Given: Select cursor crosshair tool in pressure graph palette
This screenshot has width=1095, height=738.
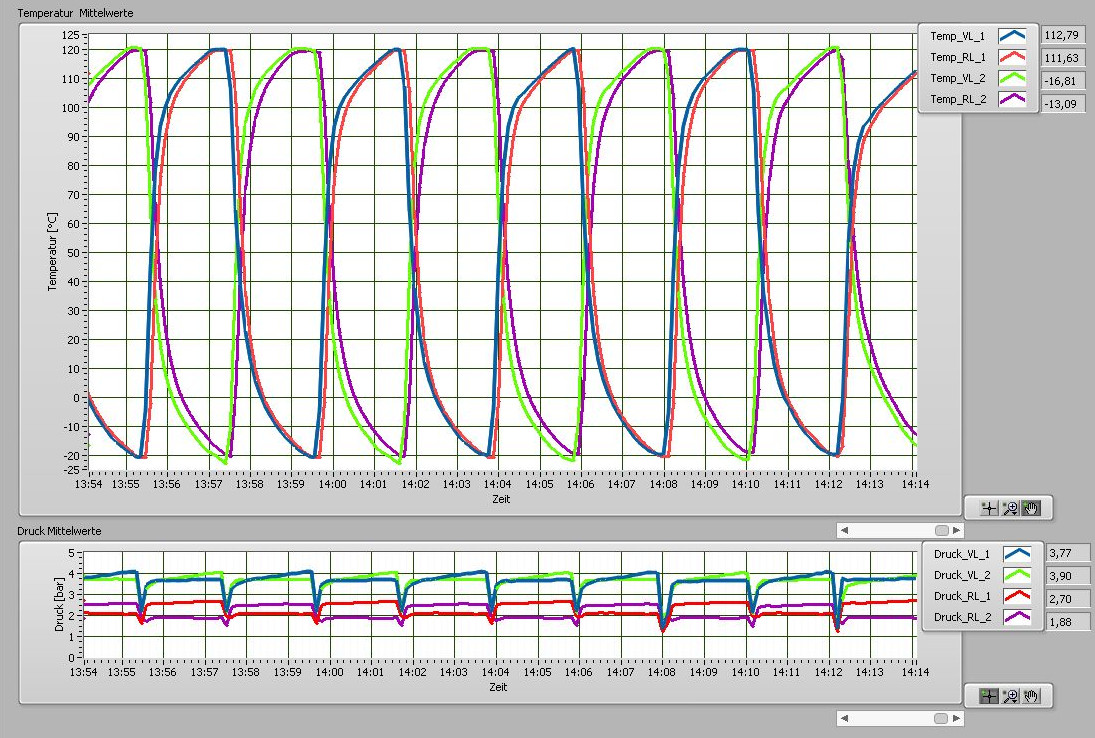Looking at the screenshot, I should tap(988, 696).
